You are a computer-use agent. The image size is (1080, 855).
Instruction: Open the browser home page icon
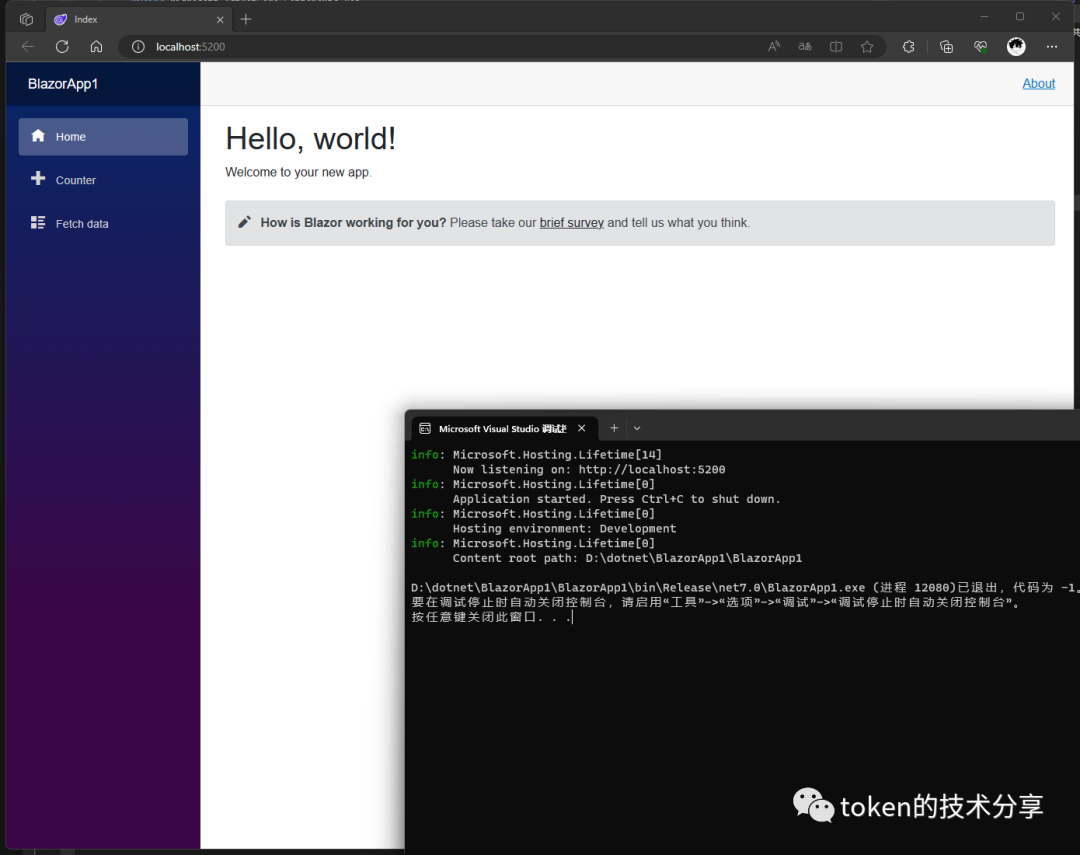click(96, 47)
